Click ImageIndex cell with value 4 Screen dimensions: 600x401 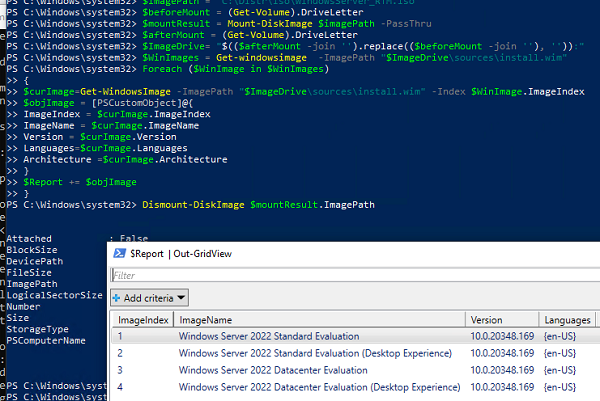[x=121, y=387]
